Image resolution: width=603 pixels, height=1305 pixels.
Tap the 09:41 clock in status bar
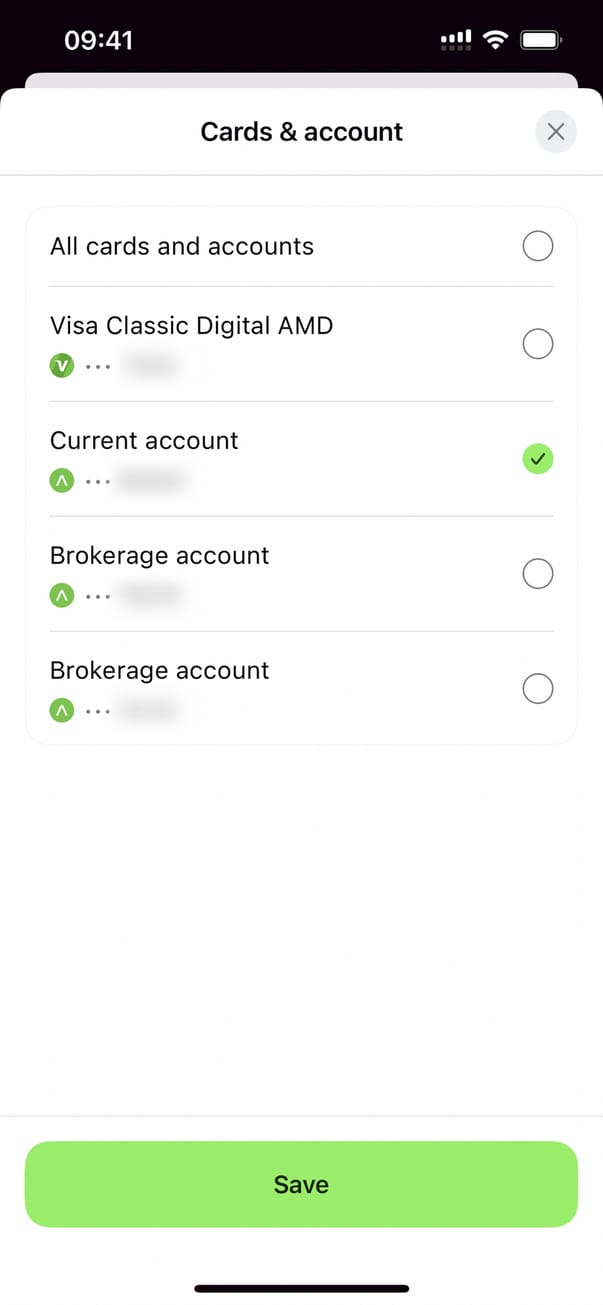click(x=98, y=41)
